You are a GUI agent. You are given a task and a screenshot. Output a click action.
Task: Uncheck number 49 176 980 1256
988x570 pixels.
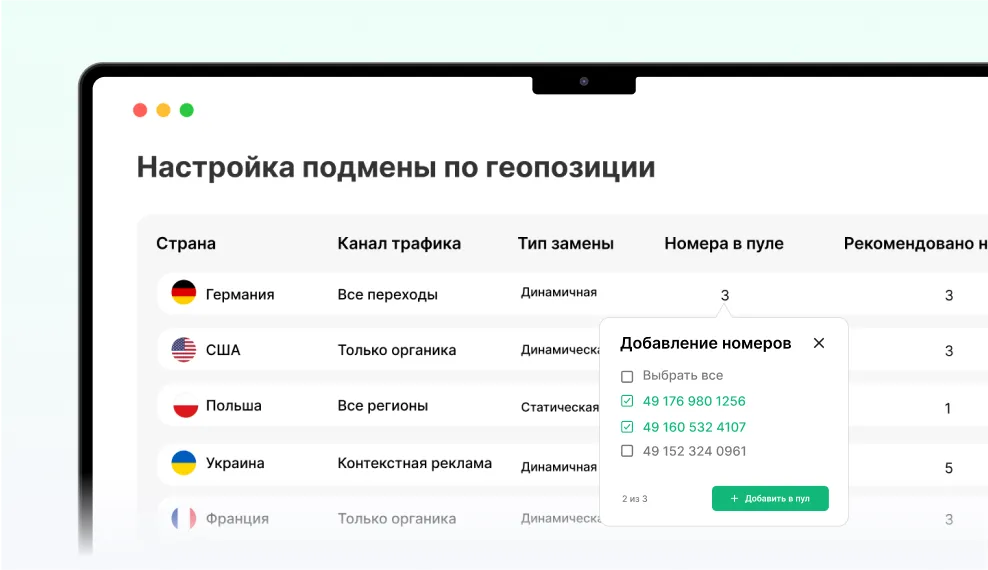coord(627,401)
